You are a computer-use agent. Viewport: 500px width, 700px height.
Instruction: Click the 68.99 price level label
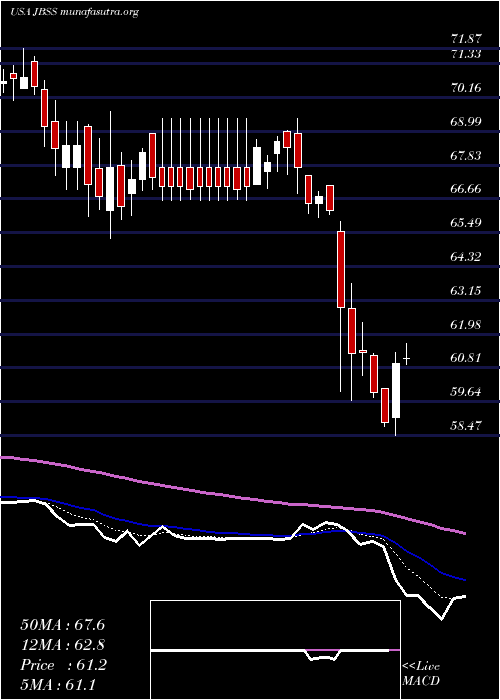[x=466, y=122]
